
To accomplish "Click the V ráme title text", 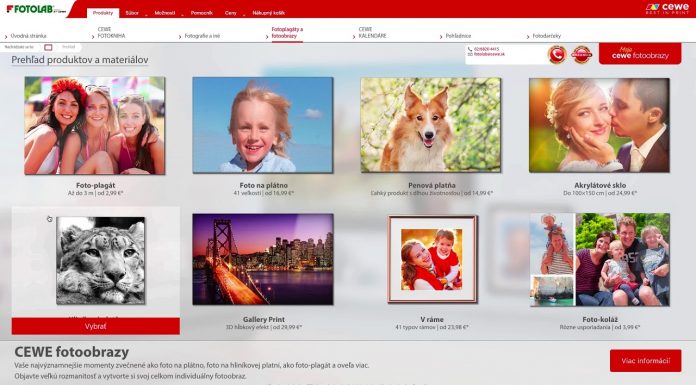I will [x=432, y=319].
